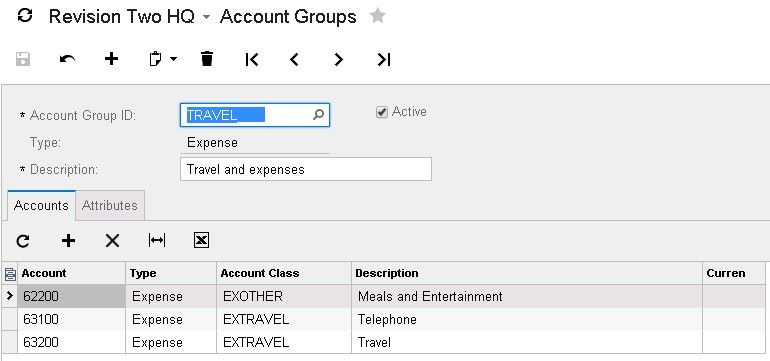Image resolution: width=770 pixels, height=361 pixels.
Task: Go to the last record
Action: click(x=384, y=59)
